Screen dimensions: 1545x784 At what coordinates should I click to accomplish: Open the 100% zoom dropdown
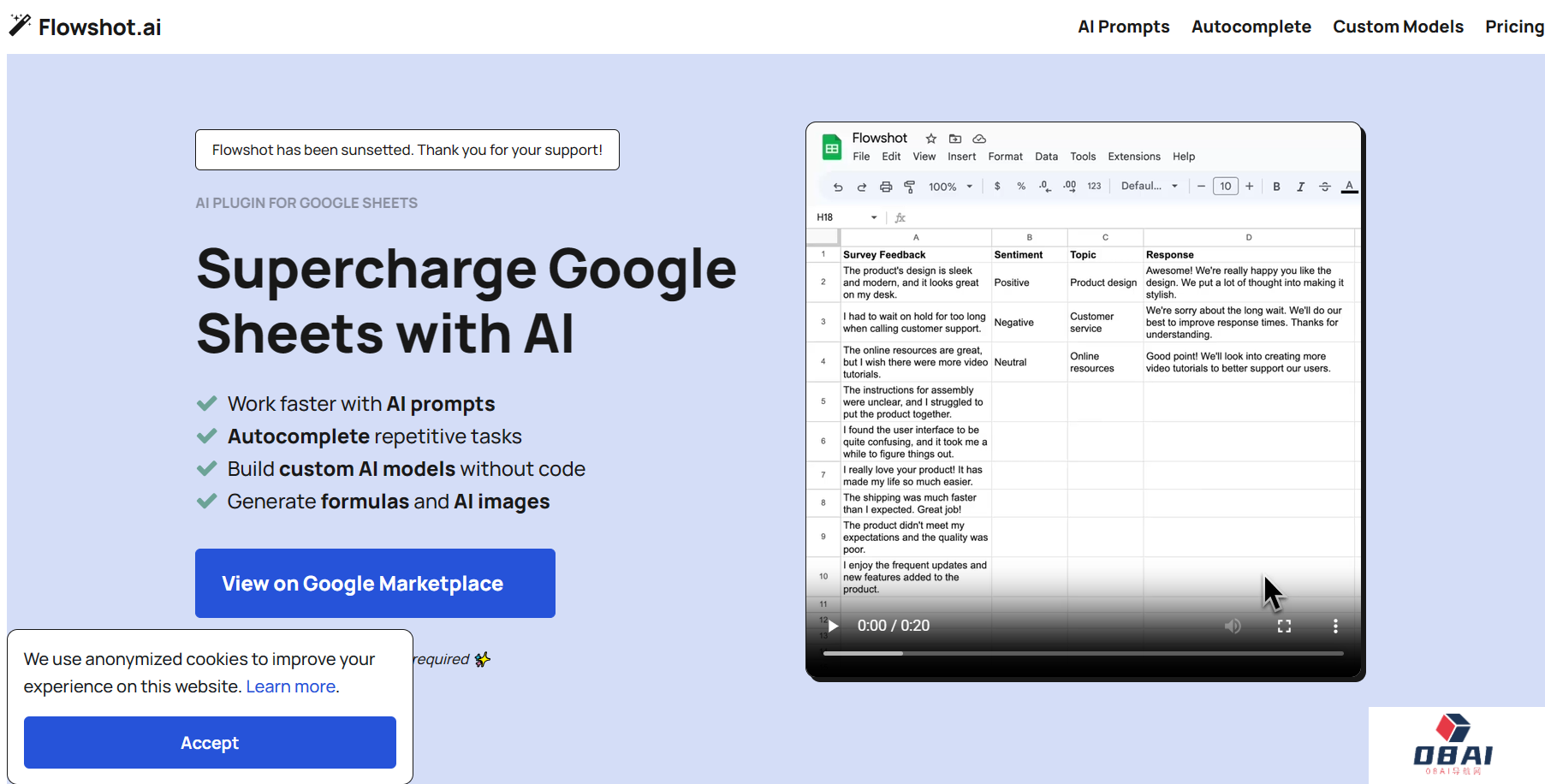click(x=951, y=187)
